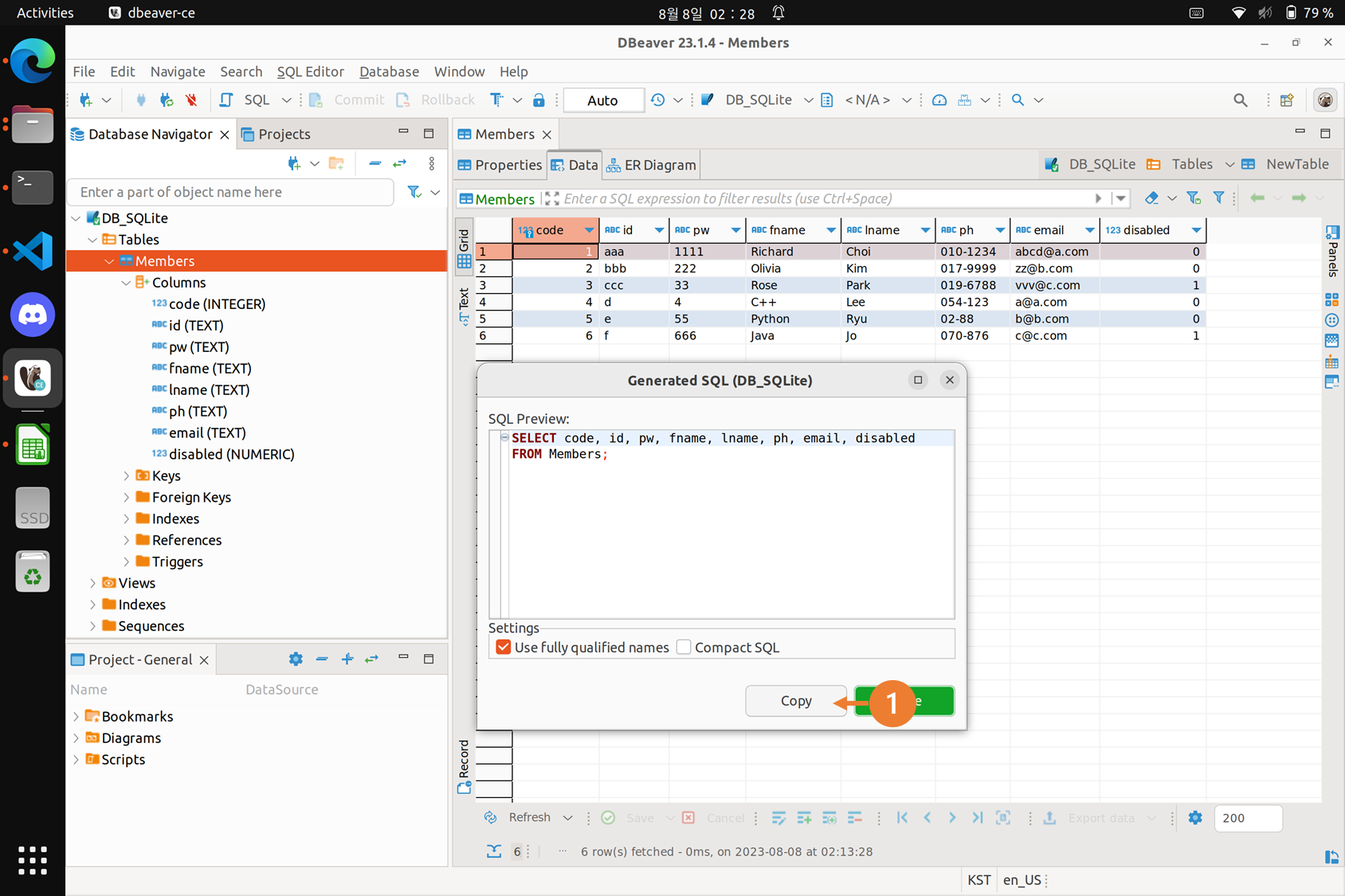The image size is (1345, 896).
Task: Add a new row icon
Action: click(x=804, y=817)
